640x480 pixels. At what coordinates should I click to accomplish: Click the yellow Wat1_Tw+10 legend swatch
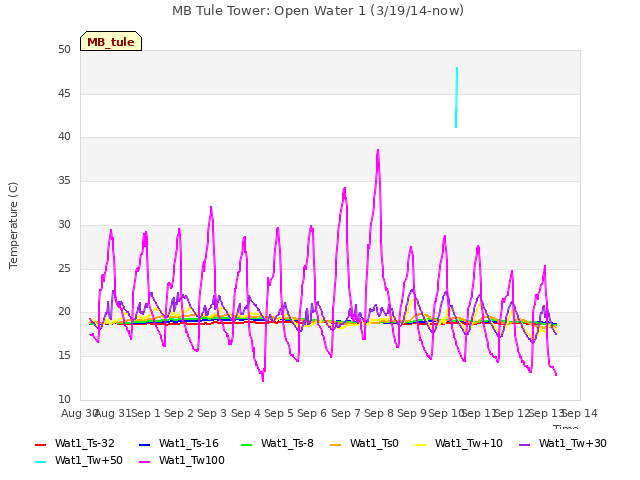click(x=420, y=444)
